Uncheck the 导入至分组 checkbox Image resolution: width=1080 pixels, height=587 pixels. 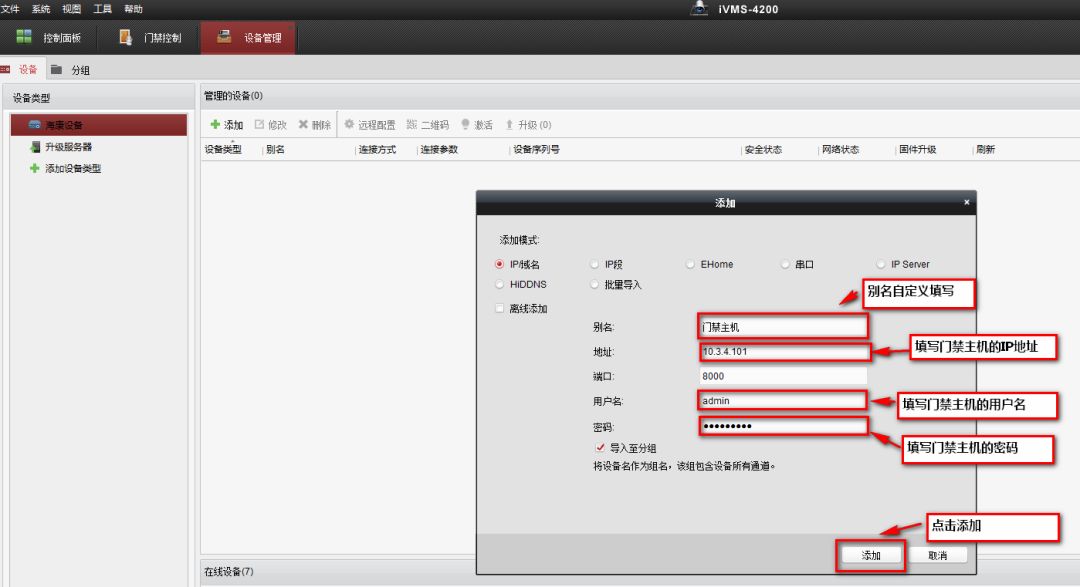[600, 448]
